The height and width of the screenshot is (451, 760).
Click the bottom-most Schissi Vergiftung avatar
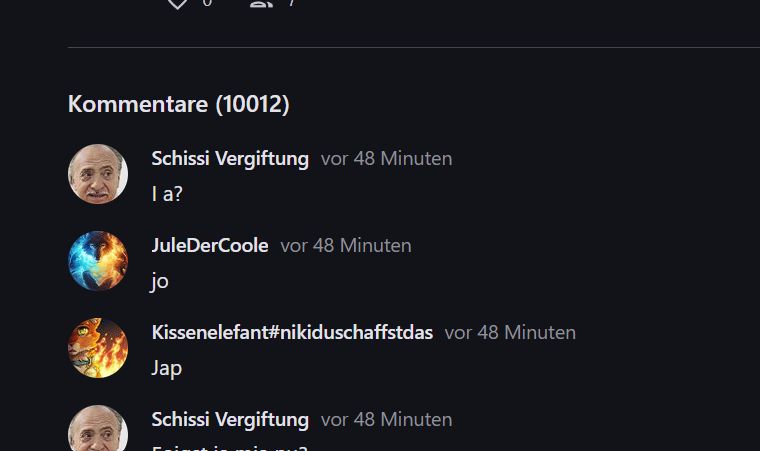click(x=98, y=430)
